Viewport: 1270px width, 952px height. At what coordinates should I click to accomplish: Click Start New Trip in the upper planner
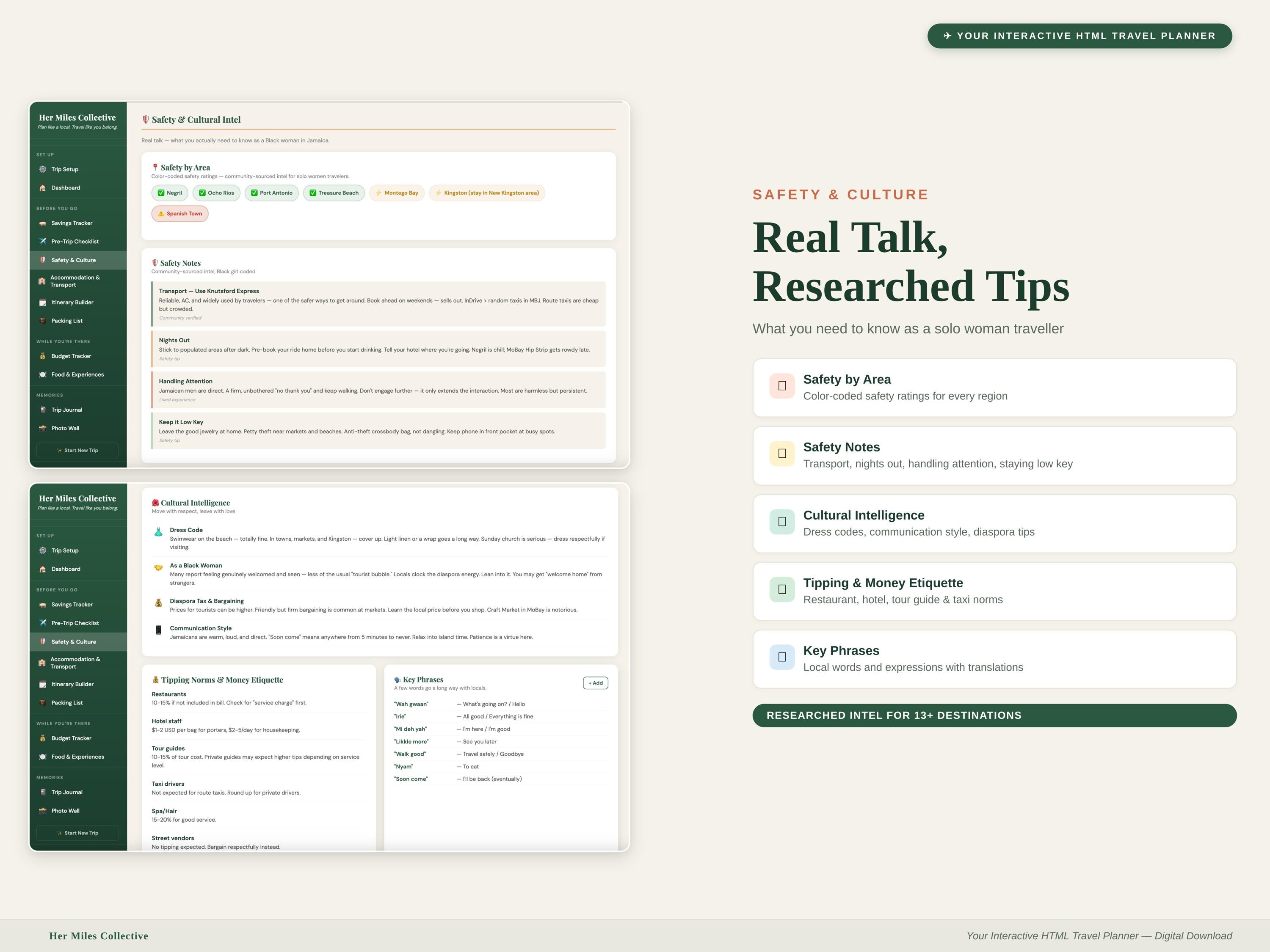point(77,451)
